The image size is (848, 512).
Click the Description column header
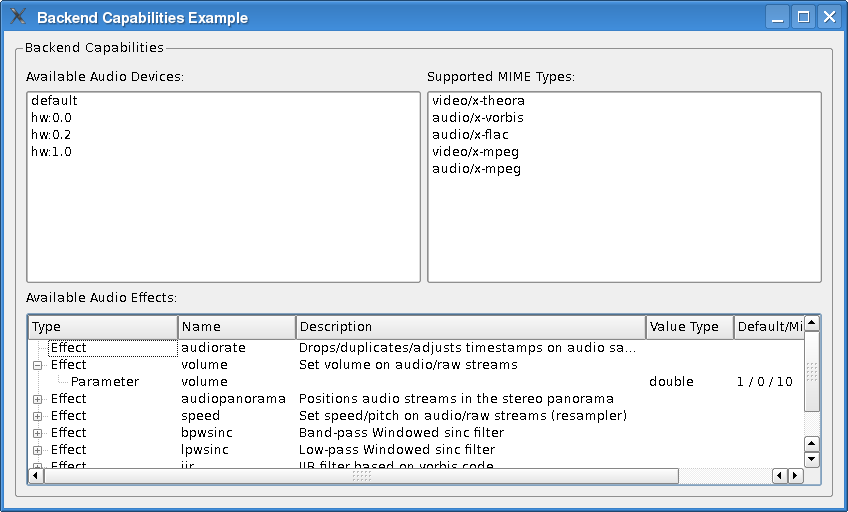pyautogui.click(x=470, y=327)
